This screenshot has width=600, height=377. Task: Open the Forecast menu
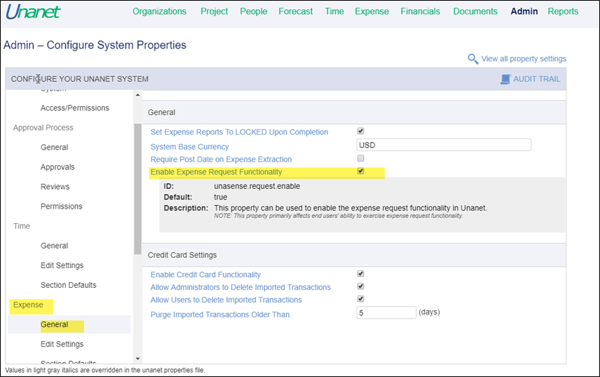tap(295, 11)
